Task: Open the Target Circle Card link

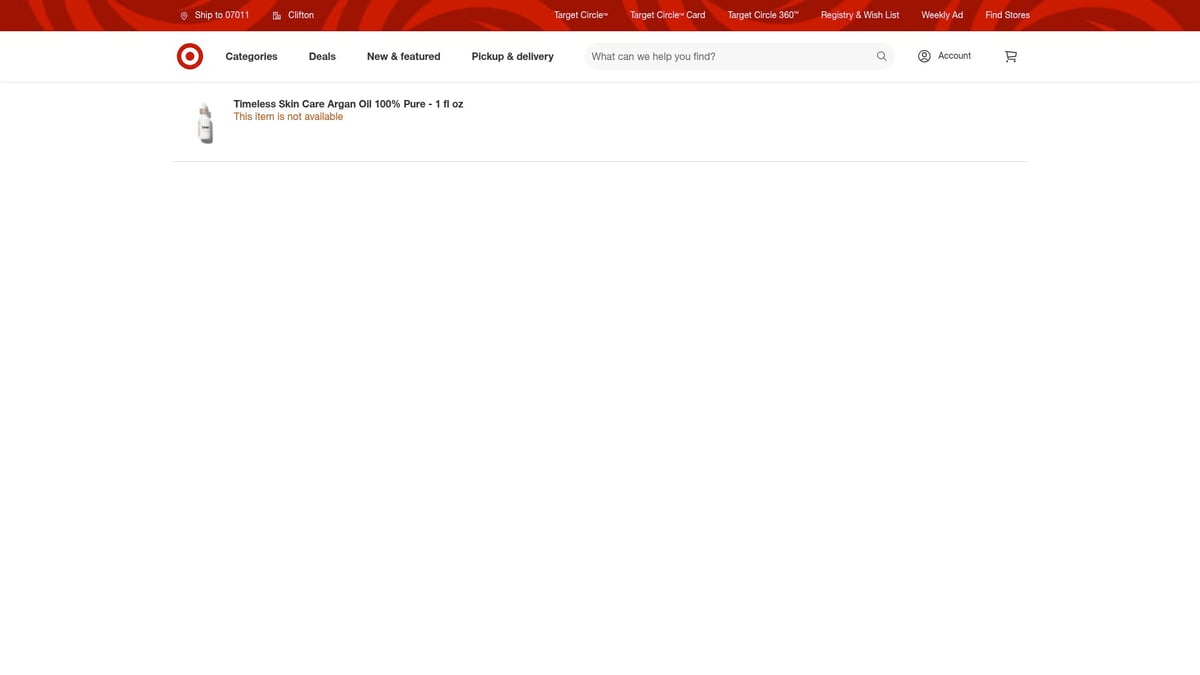Action: (x=667, y=16)
